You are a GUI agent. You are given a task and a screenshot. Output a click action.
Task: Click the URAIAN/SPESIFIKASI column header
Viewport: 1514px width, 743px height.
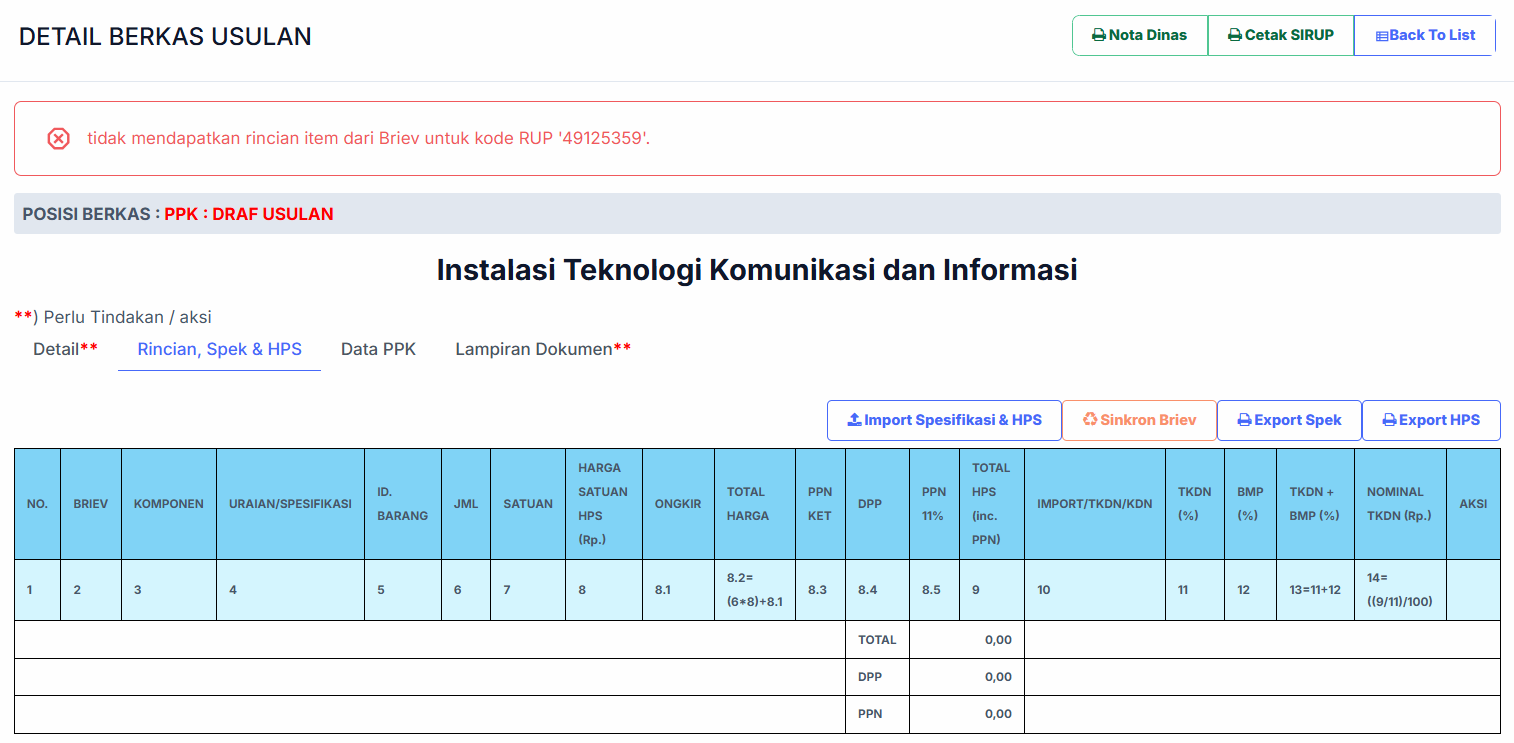(290, 504)
